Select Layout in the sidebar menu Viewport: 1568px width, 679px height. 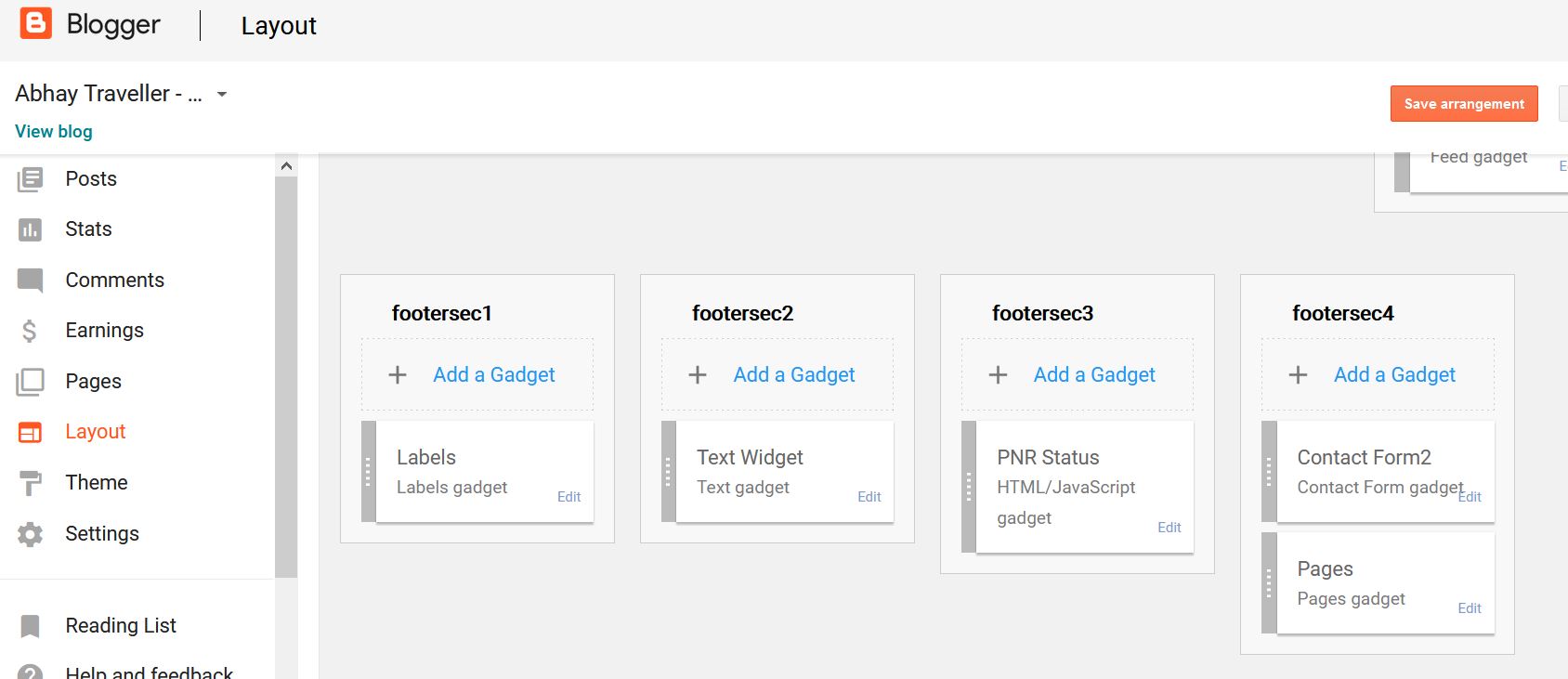[95, 432]
